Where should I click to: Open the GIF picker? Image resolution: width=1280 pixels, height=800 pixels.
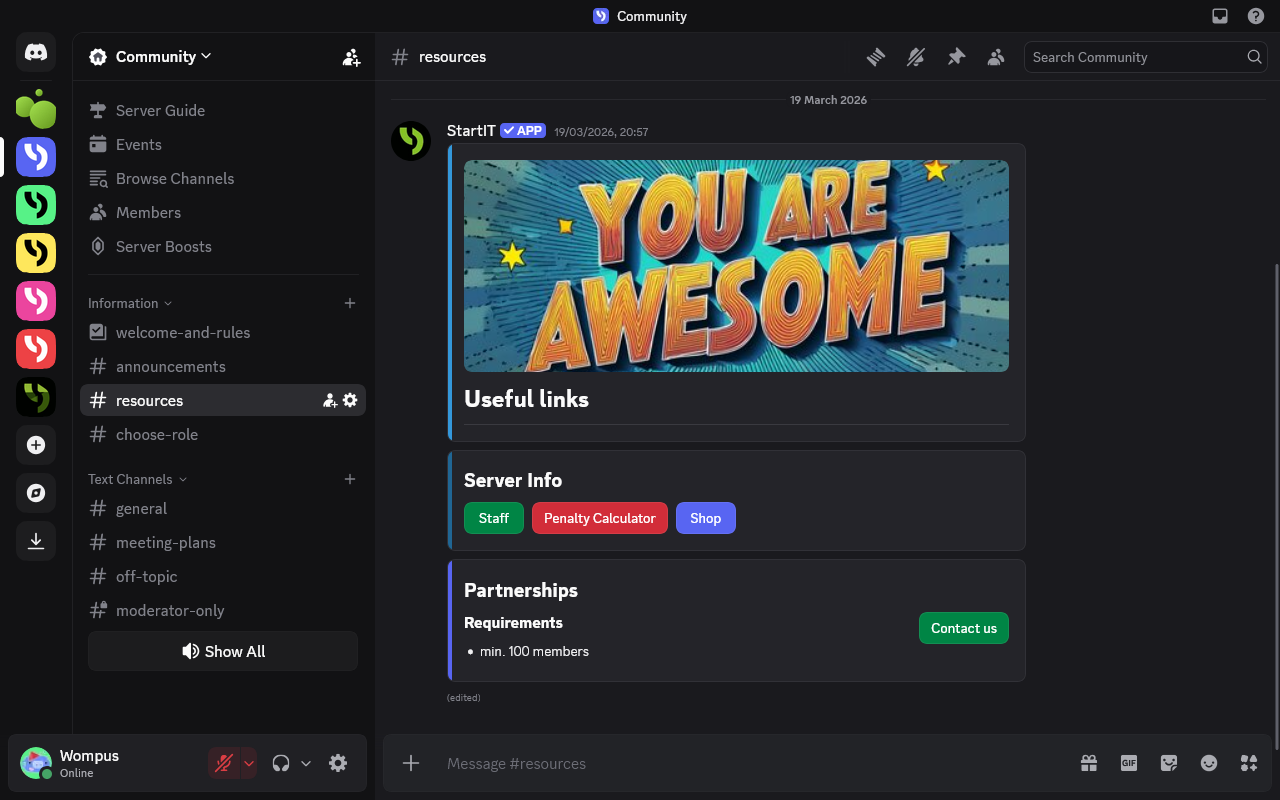(x=1129, y=763)
